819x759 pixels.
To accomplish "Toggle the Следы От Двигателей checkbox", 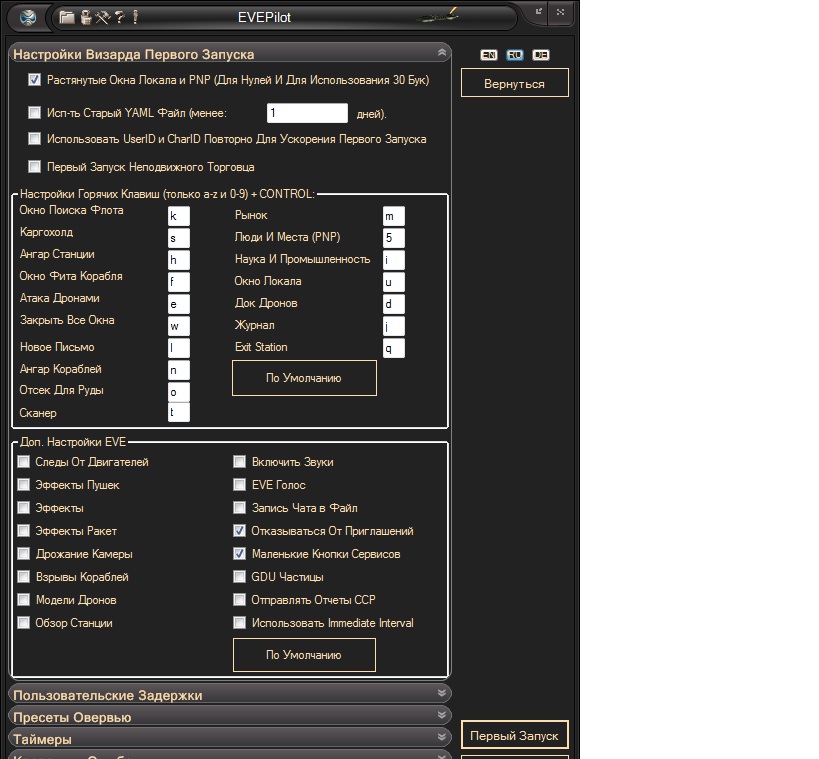I will click(24, 462).
